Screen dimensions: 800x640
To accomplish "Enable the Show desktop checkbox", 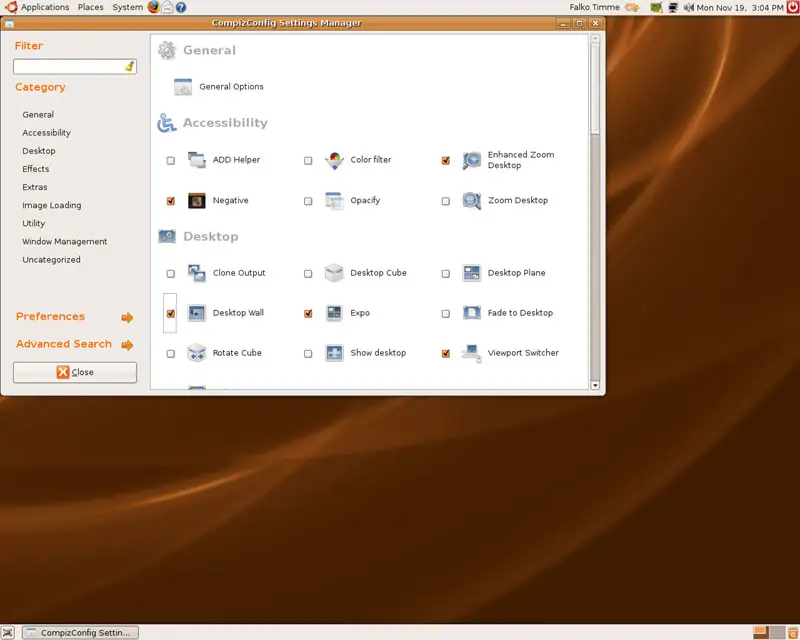I will point(308,354).
